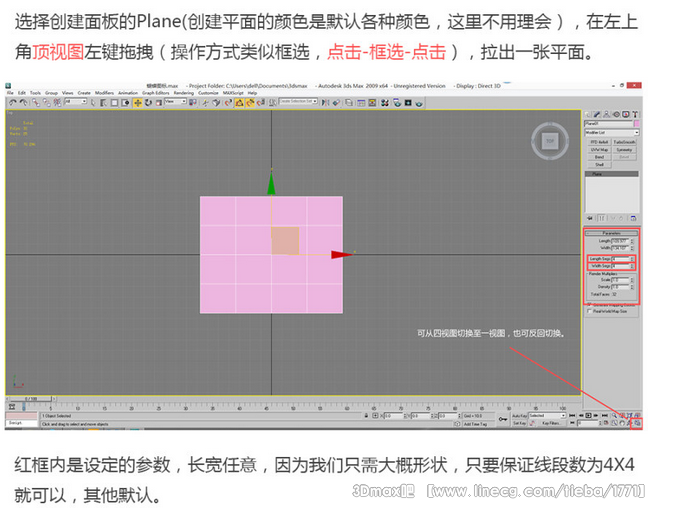
Task: Open the Key Filters dialog button
Action: pyautogui.click(x=551, y=423)
